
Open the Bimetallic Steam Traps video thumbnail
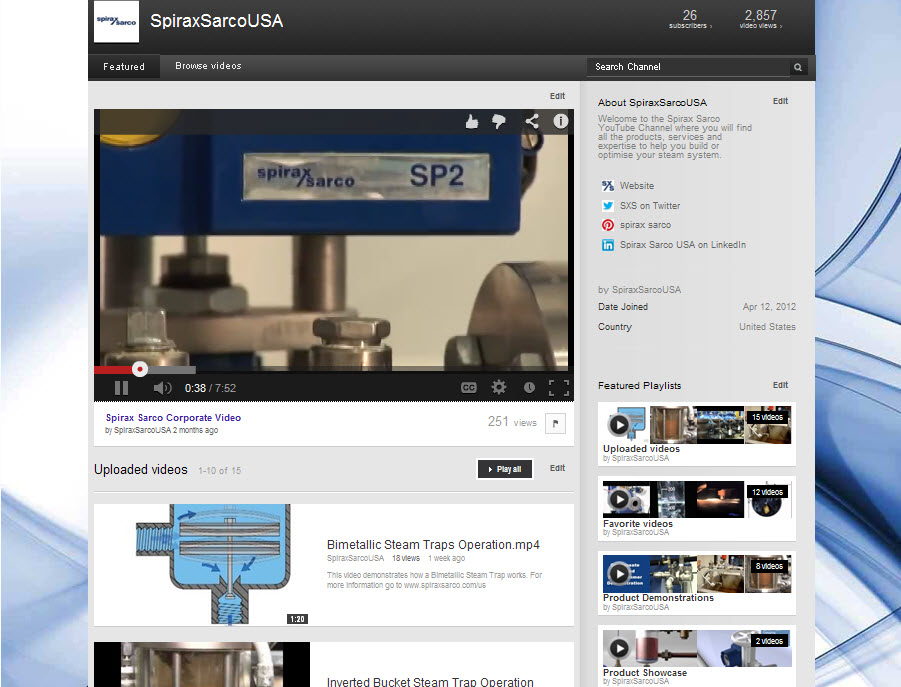[202, 564]
